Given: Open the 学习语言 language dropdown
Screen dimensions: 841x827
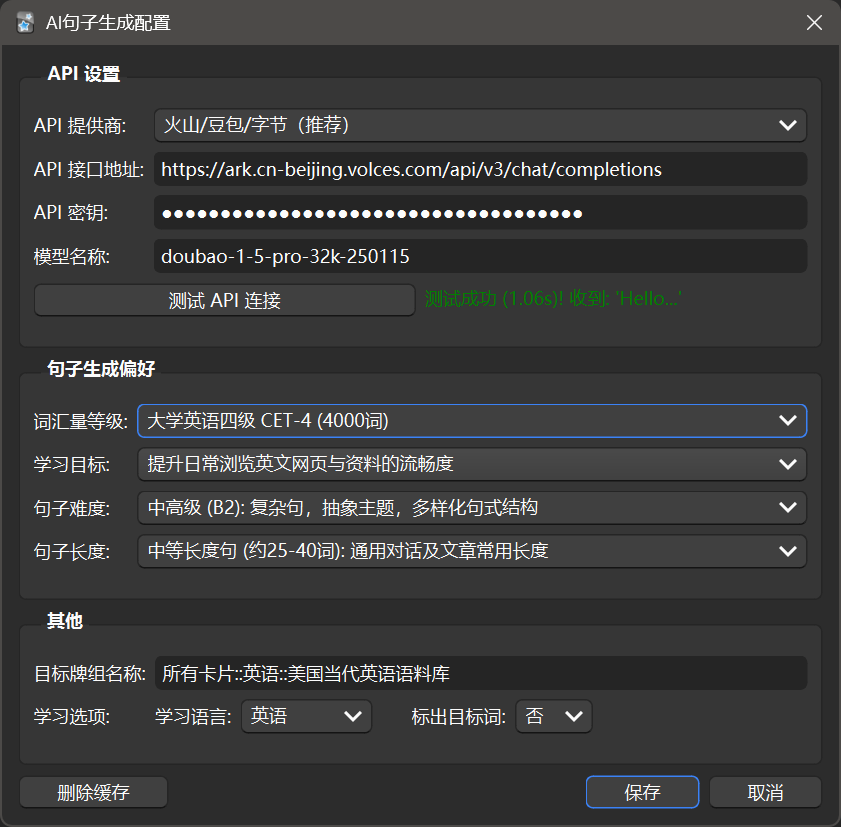Looking at the screenshot, I should pos(306,716).
